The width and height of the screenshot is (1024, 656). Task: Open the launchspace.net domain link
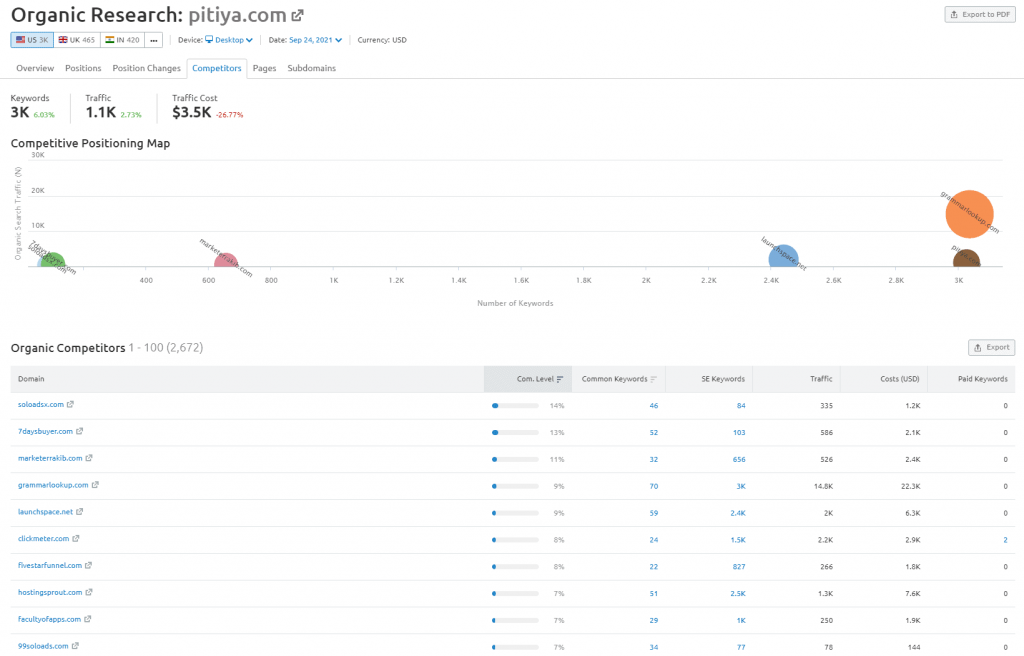pyautogui.click(x=45, y=512)
